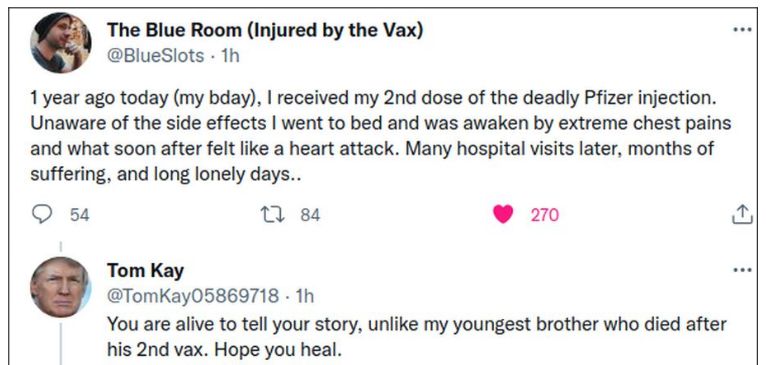Open Tom Kay's profile avatar
The image size is (766, 365).
tap(61, 287)
